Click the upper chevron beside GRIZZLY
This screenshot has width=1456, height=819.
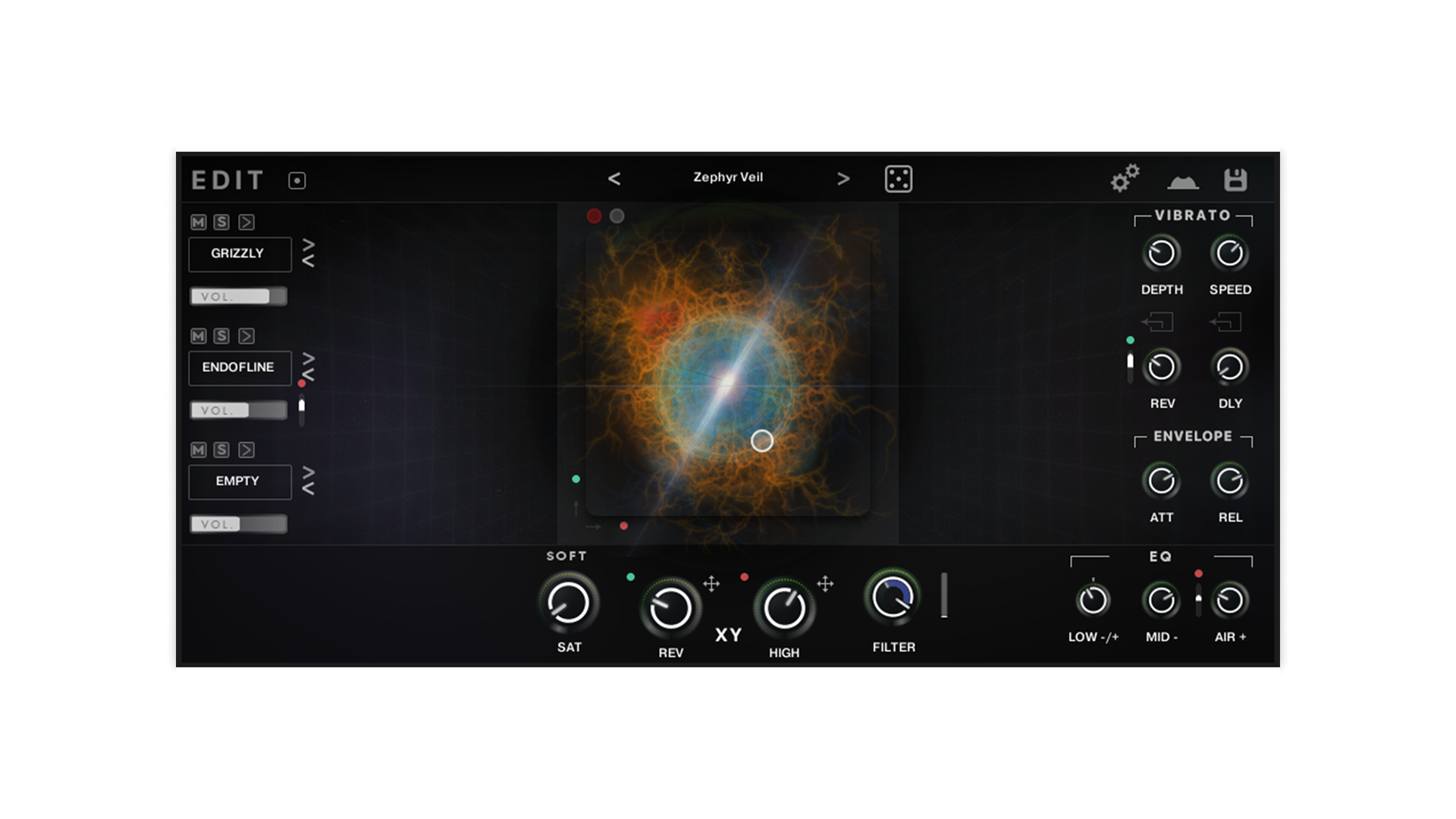pyautogui.click(x=309, y=245)
